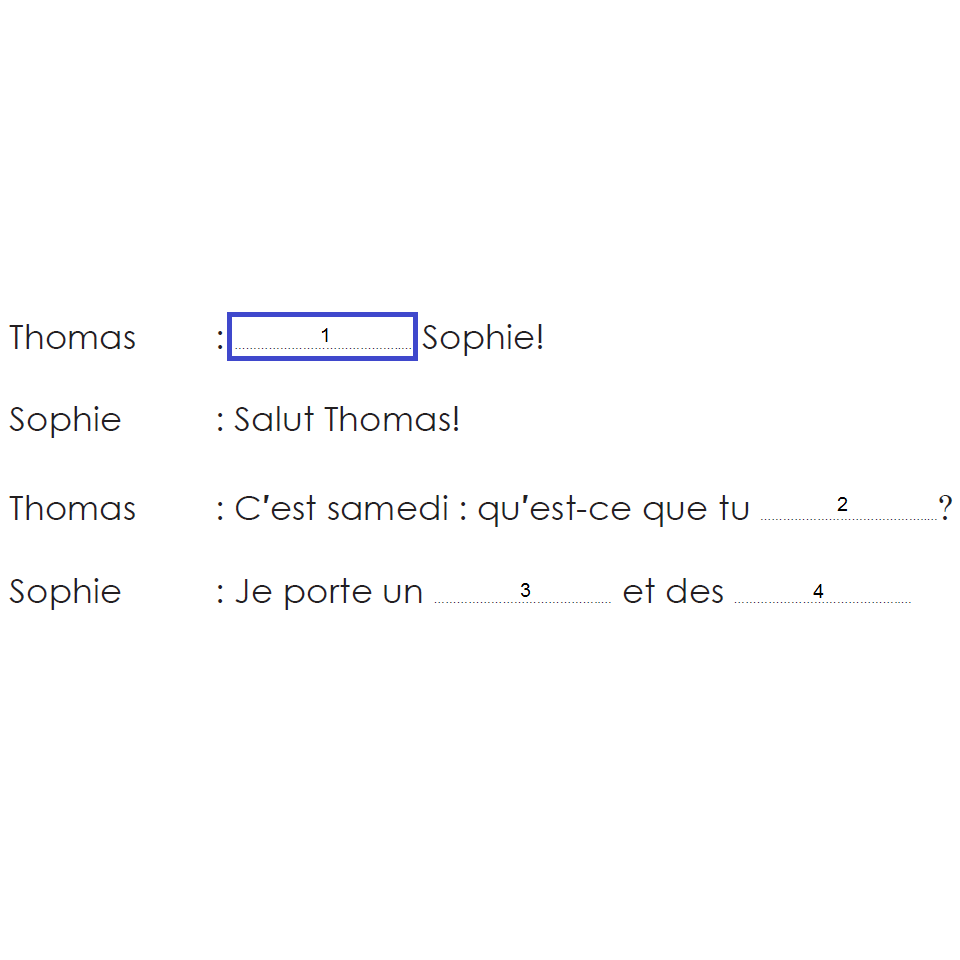Select the Sophie speaker label on the second line
Image resolution: width=960 pixels, height=960 pixels.
65,420
